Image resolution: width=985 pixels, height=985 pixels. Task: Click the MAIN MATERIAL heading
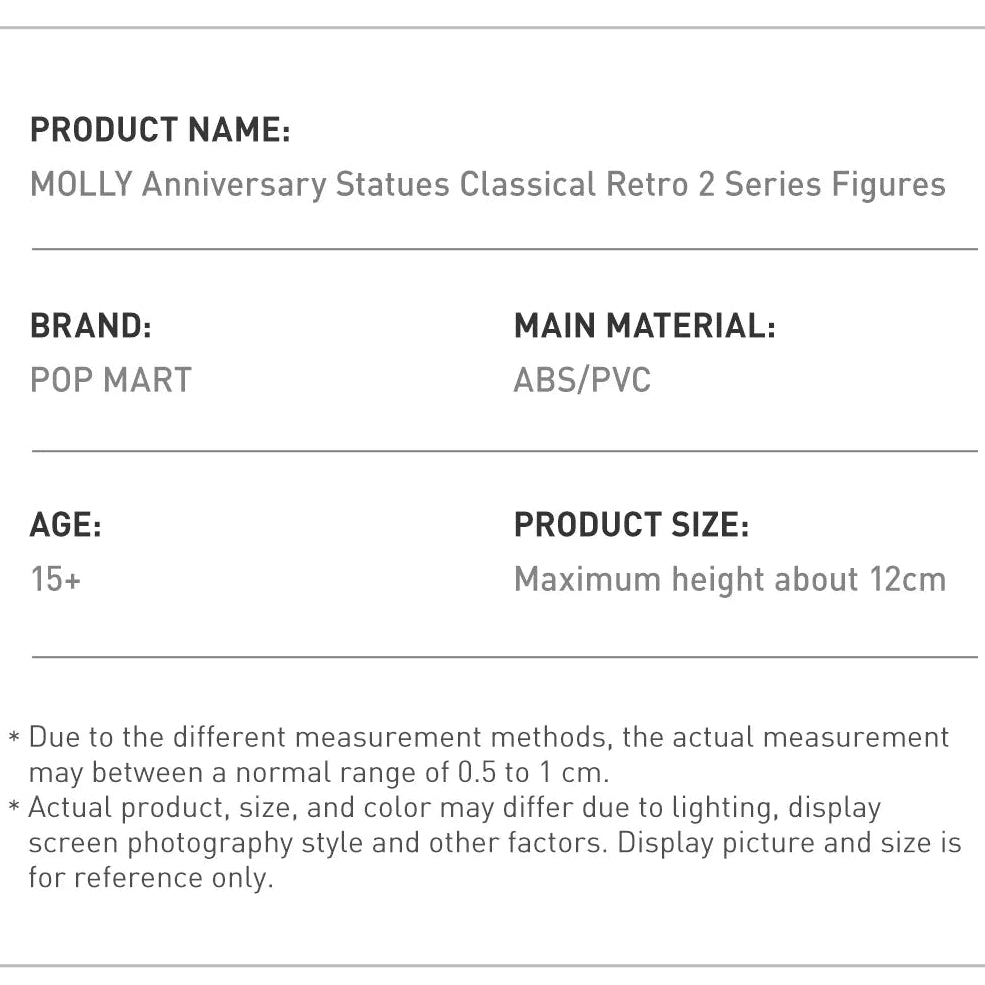[x=644, y=326]
